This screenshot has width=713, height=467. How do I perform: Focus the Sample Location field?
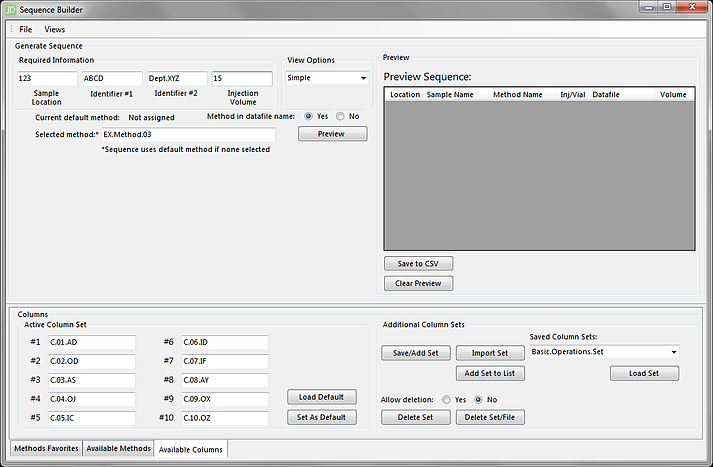pyautogui.click(x=47, y=78)
